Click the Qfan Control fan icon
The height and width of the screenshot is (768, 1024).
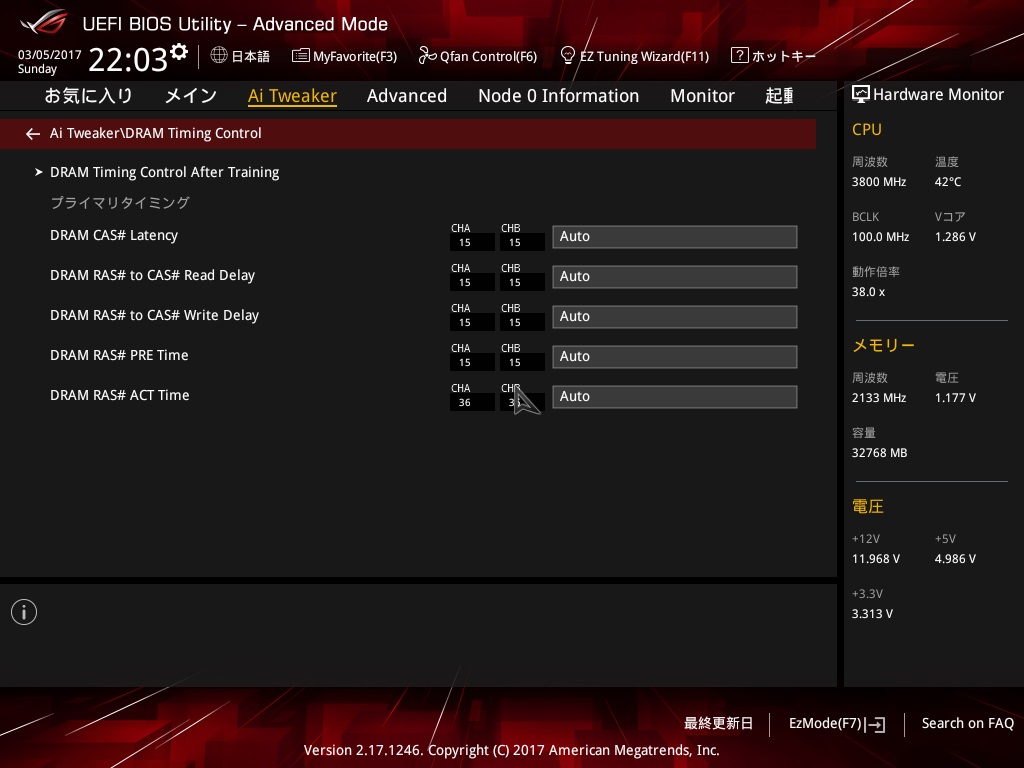pyautogui.click(x=427, y=56)
